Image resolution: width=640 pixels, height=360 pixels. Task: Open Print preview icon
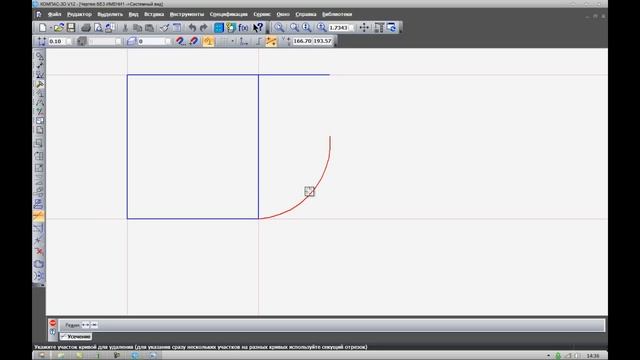tap(98, 28)
